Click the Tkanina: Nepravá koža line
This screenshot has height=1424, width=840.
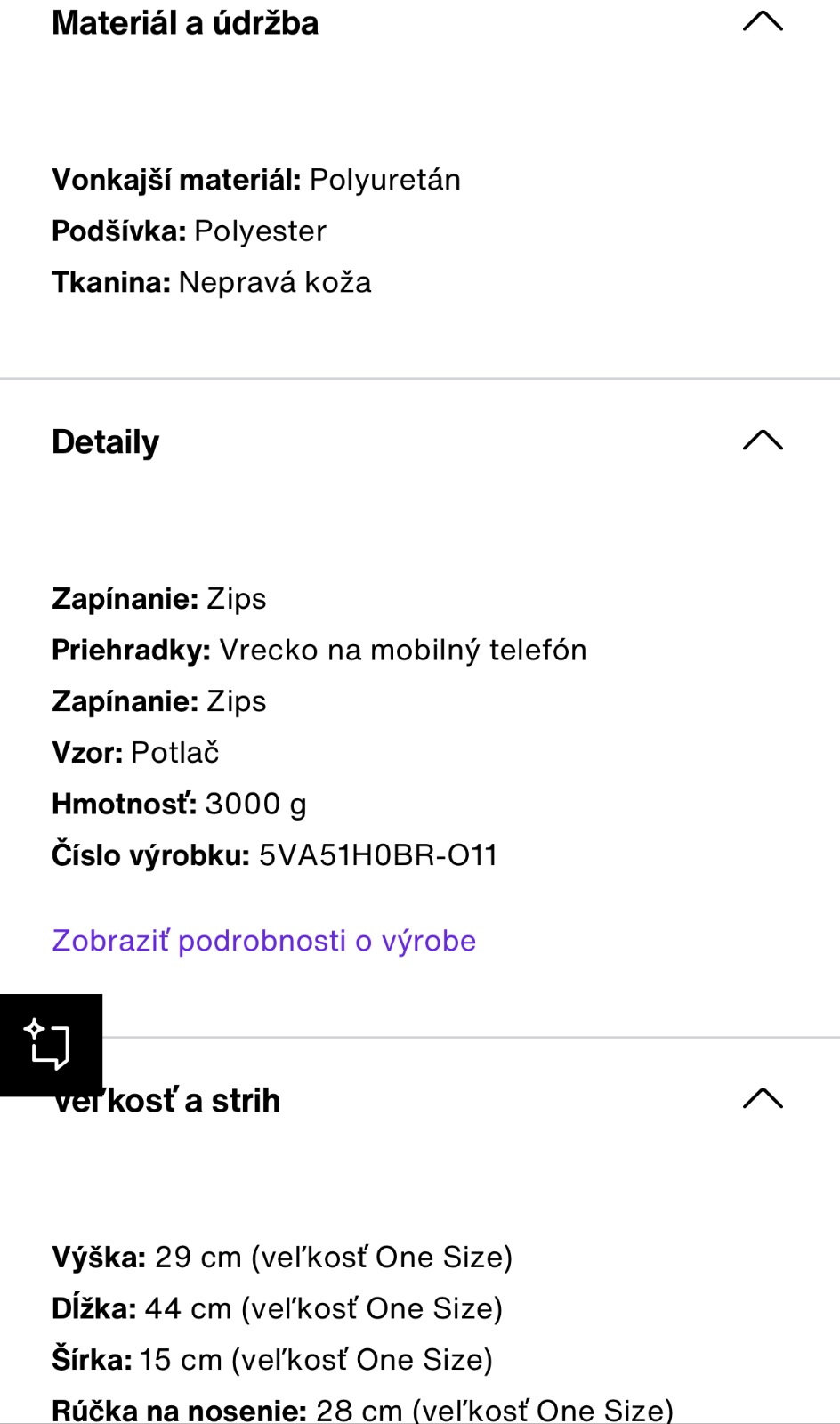coord(212,283)
